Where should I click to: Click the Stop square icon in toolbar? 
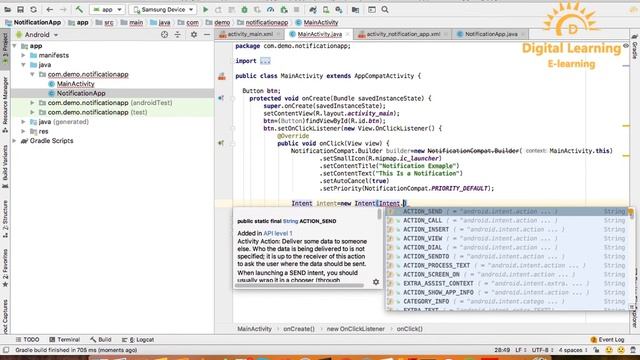click(x=297, y=9)
